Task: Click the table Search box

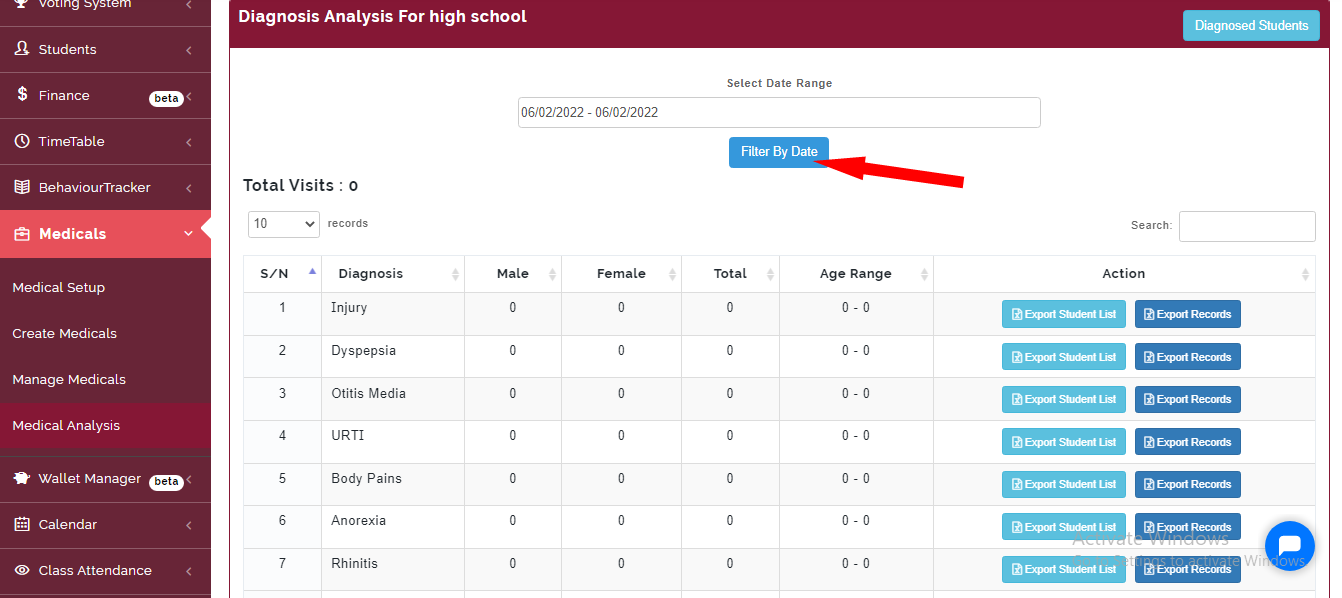Action: (1247, 226)
